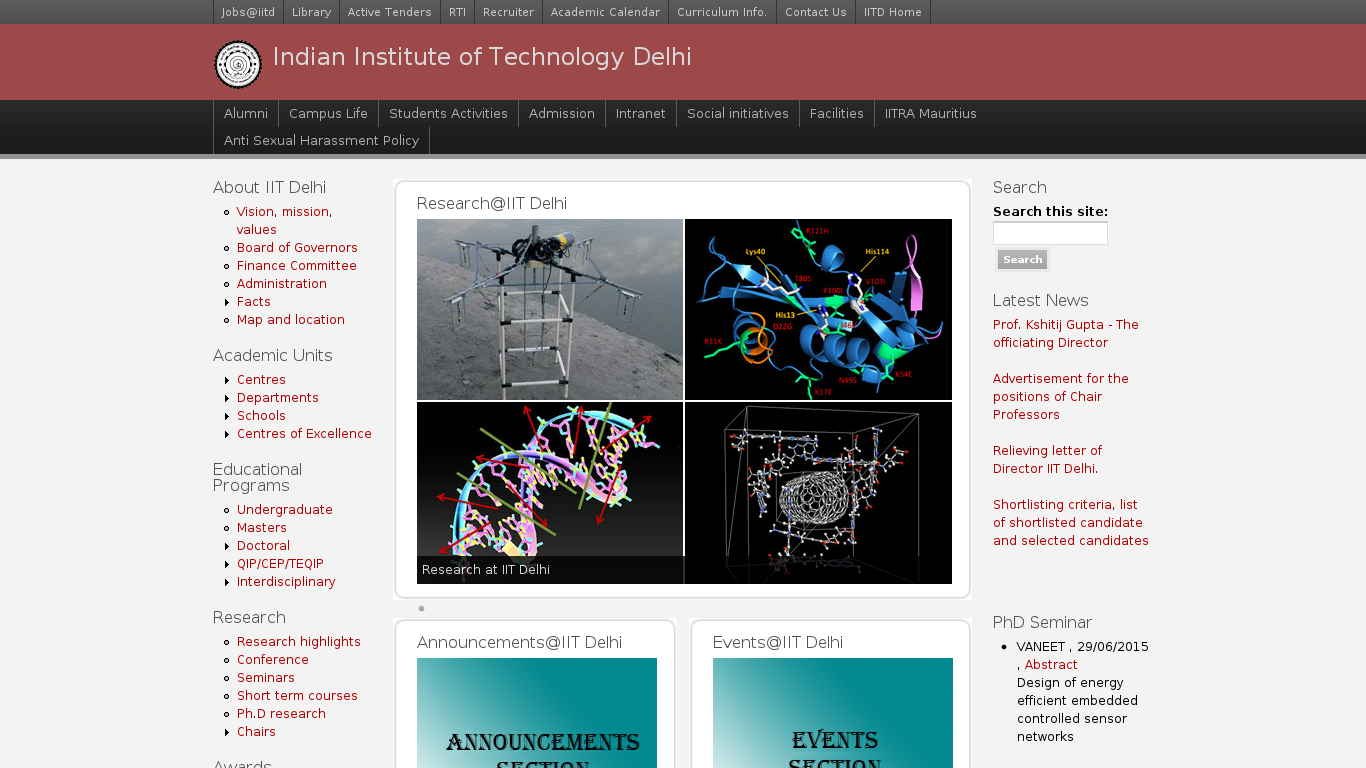Open the Admission menu
Viewport: 1366px width, 768px height.
[x=561, y=113]
